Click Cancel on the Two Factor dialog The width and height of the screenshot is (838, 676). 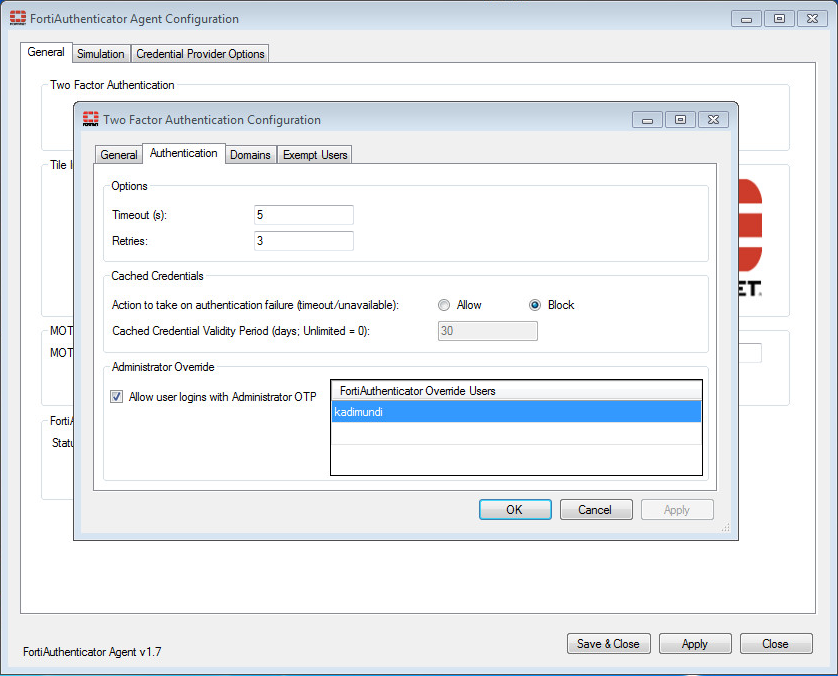pos(596,509)
